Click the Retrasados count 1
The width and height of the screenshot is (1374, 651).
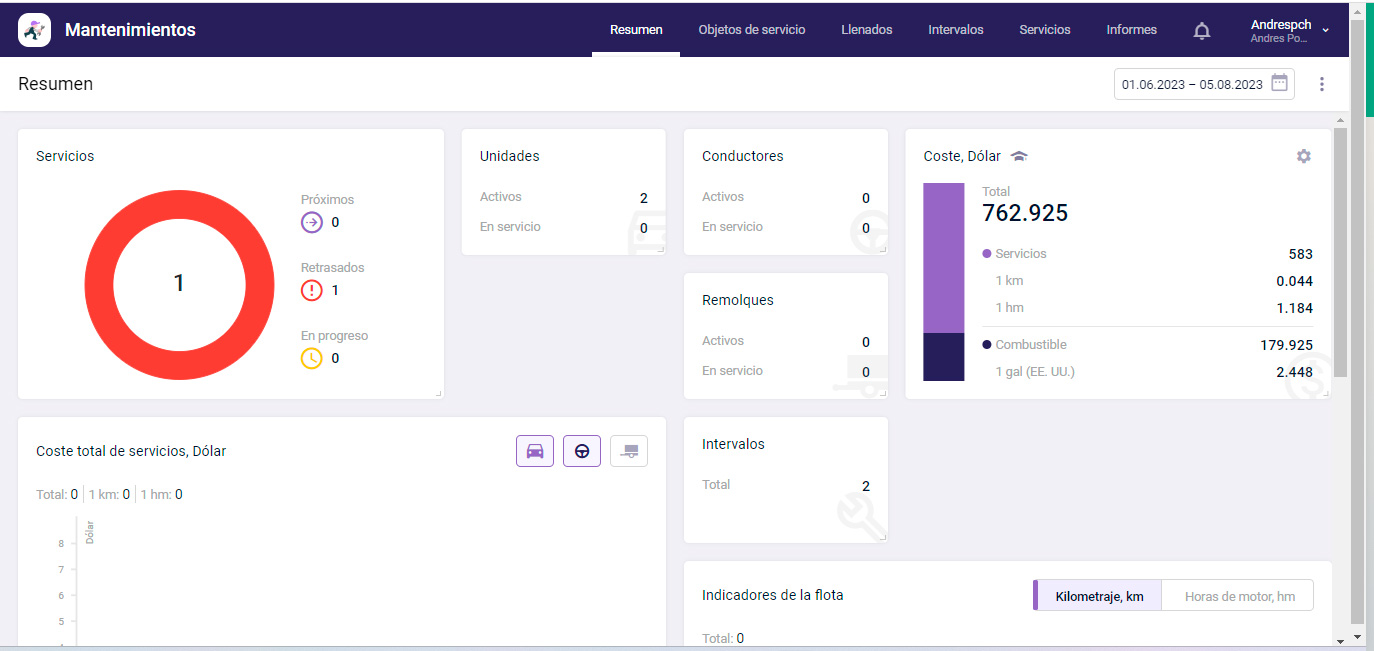[335, 290]
